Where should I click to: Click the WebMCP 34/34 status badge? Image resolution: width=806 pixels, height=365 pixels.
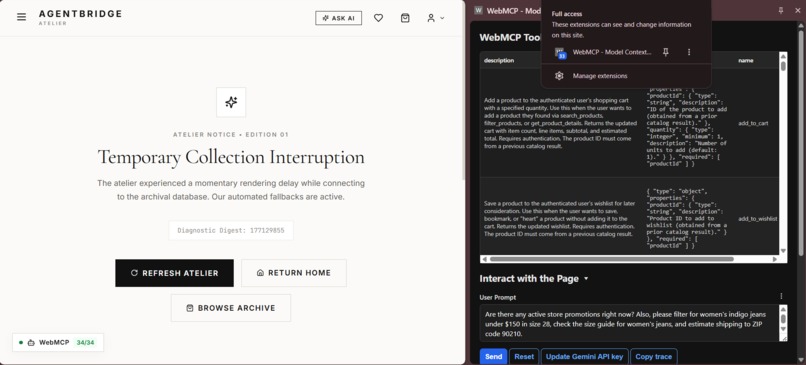point(58,342)
